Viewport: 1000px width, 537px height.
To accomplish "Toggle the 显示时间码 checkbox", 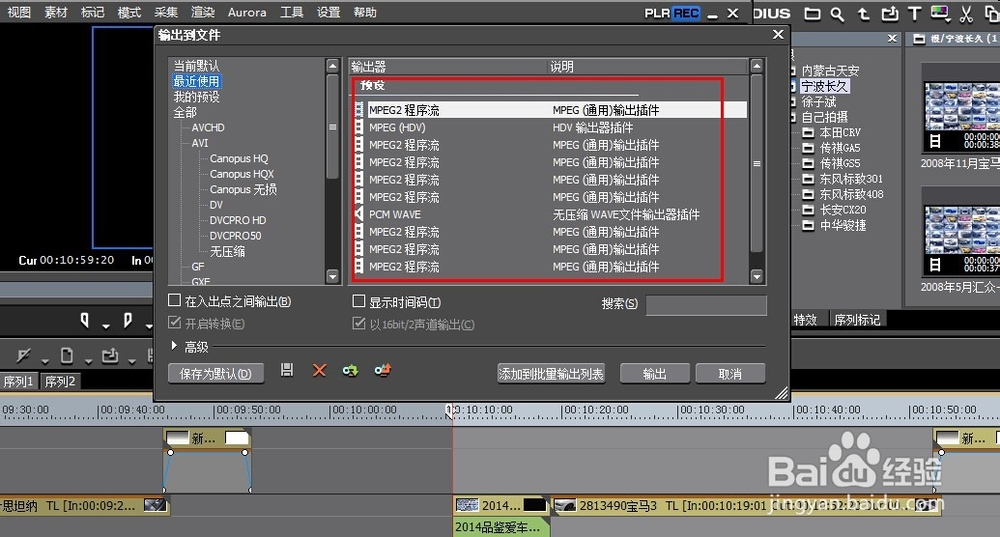I will click(x=359, y=301).
